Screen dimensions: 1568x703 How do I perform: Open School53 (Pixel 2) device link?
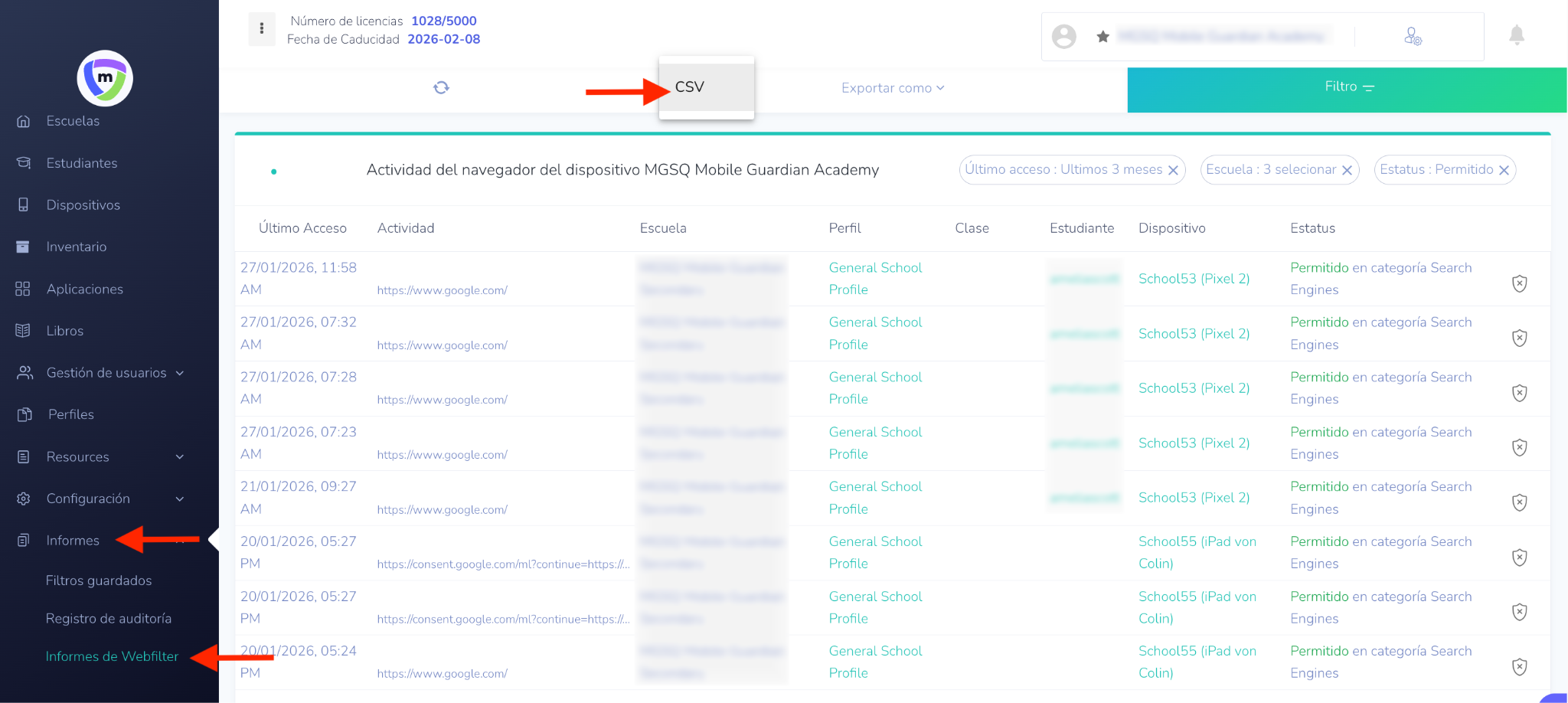click(1194, 279)
